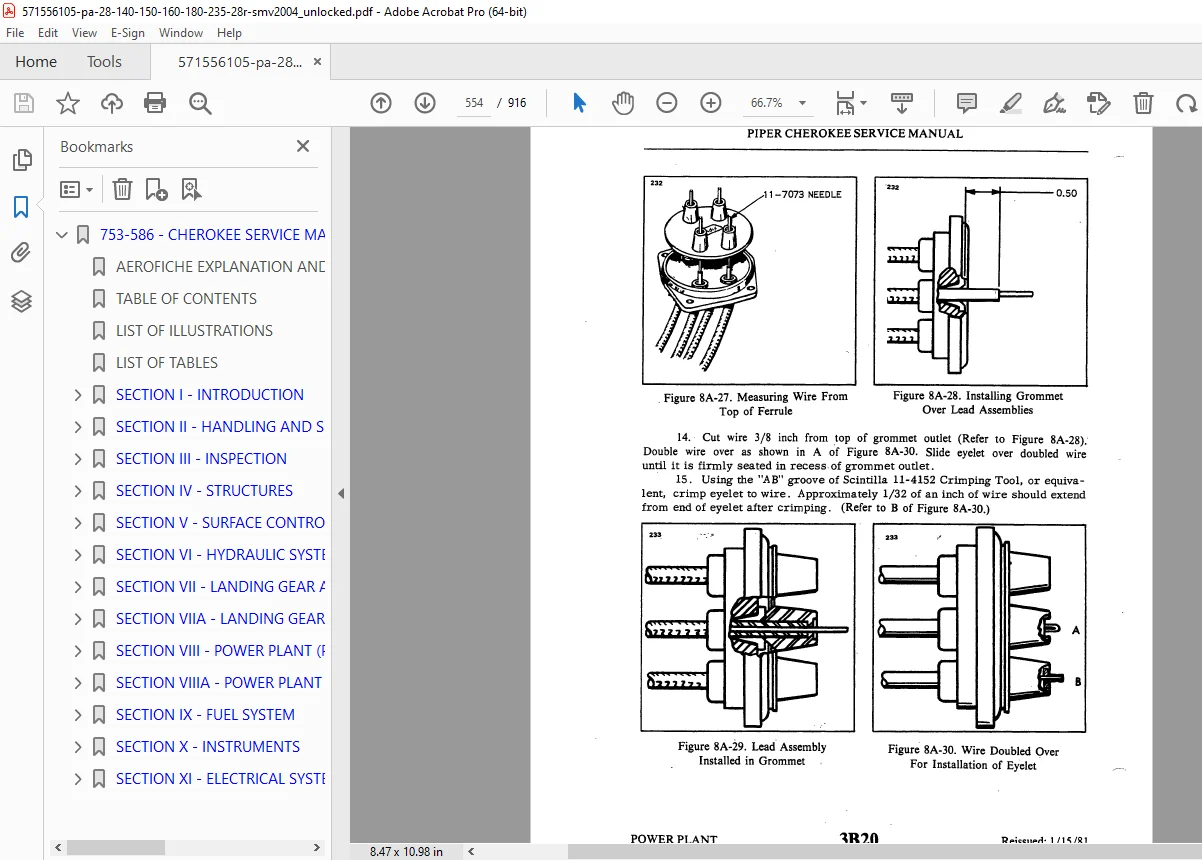The height and width of the screenshot is (860, 1202).
Task: Toggle scrolling mode icon
Action: coord(902,103)
